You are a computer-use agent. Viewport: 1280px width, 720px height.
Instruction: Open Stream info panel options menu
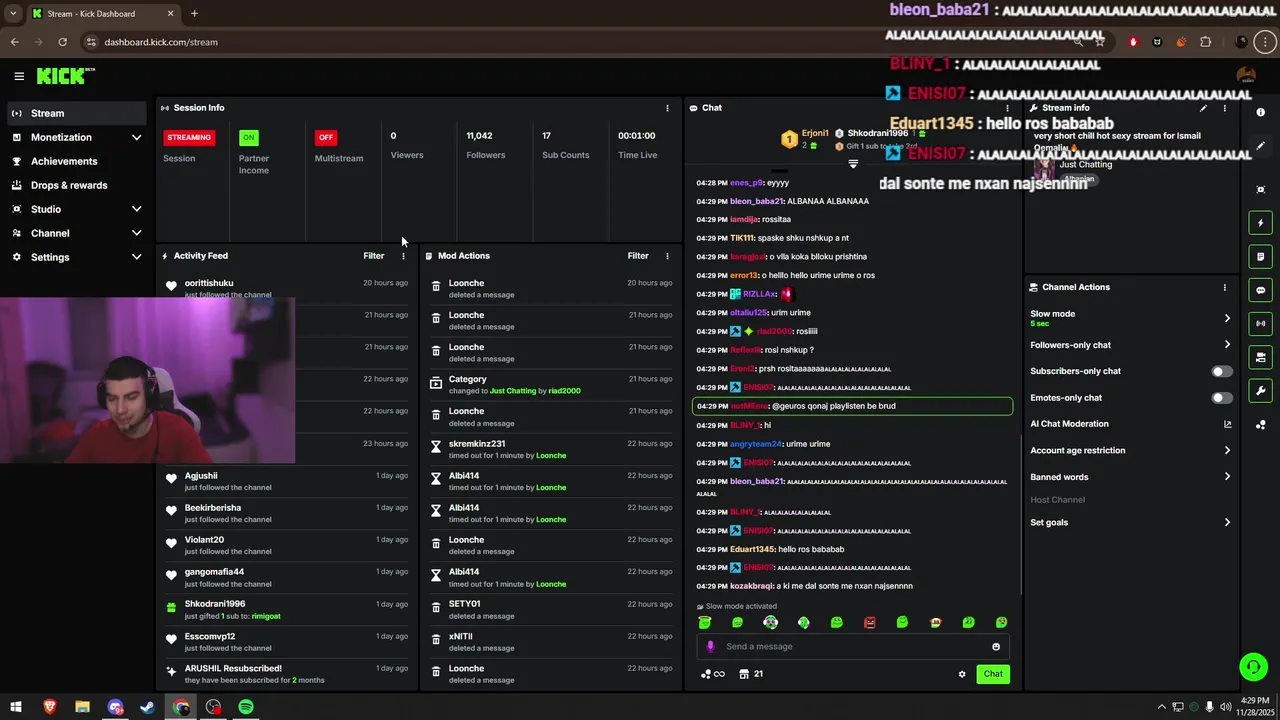click(x=1225, y=108)
